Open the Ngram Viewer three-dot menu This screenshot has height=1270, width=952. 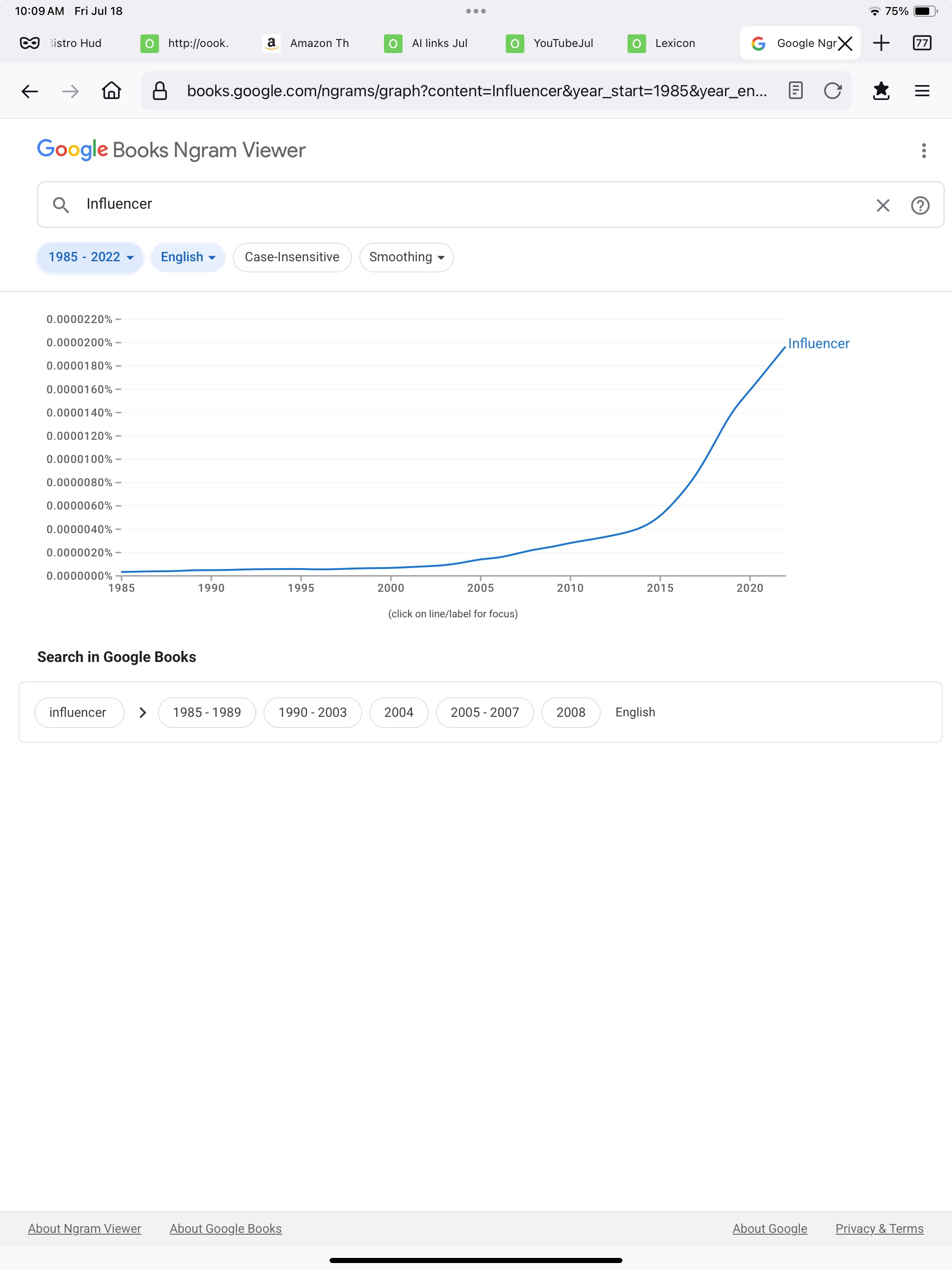923,151
